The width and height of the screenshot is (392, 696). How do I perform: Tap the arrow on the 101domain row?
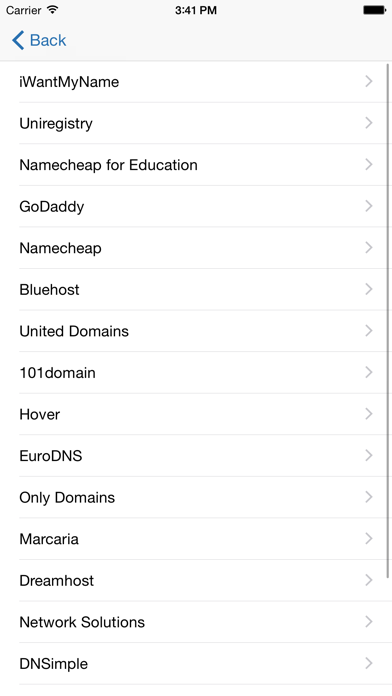368,372
